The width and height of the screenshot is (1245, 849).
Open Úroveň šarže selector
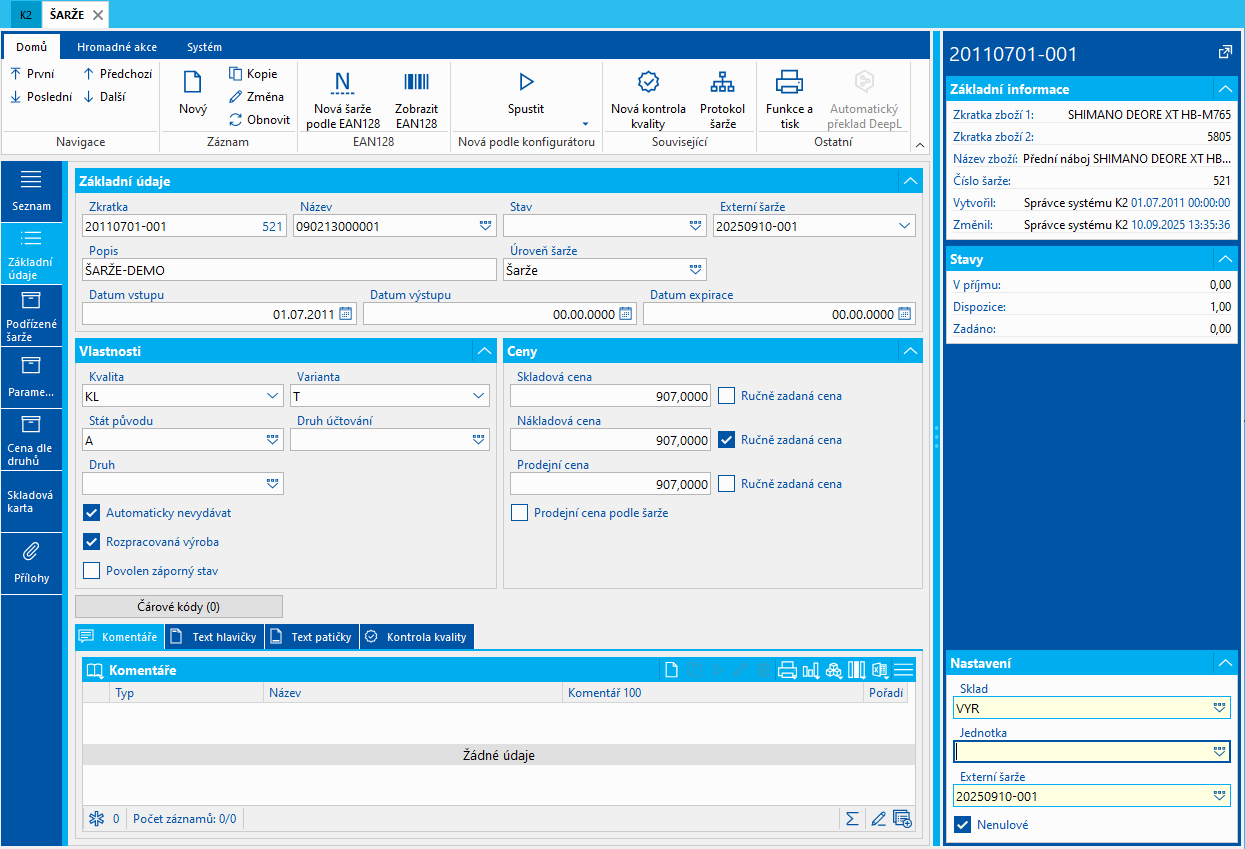[x=696, y=270]
